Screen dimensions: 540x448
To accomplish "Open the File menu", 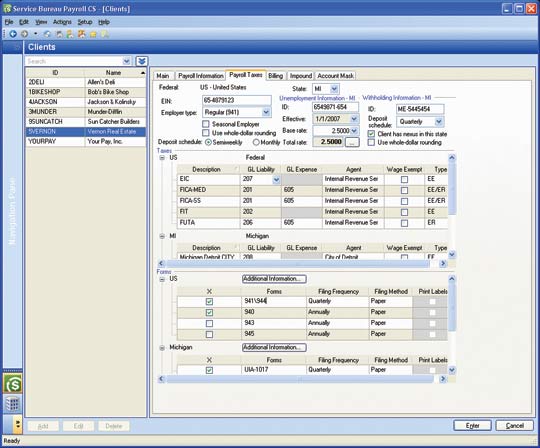I will (9, 22).
